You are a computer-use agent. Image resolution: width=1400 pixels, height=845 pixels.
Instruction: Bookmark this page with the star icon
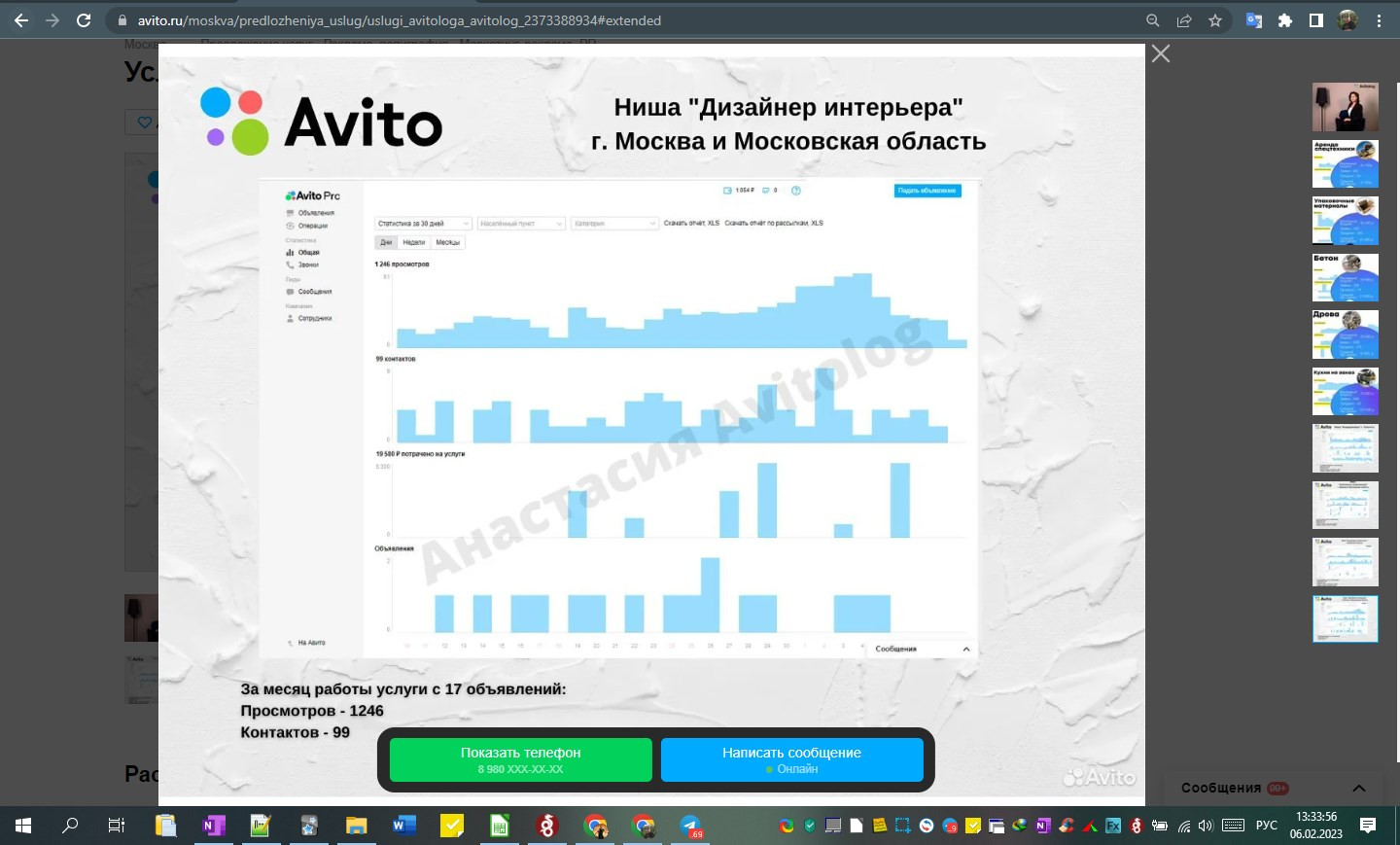[1214, 20]
